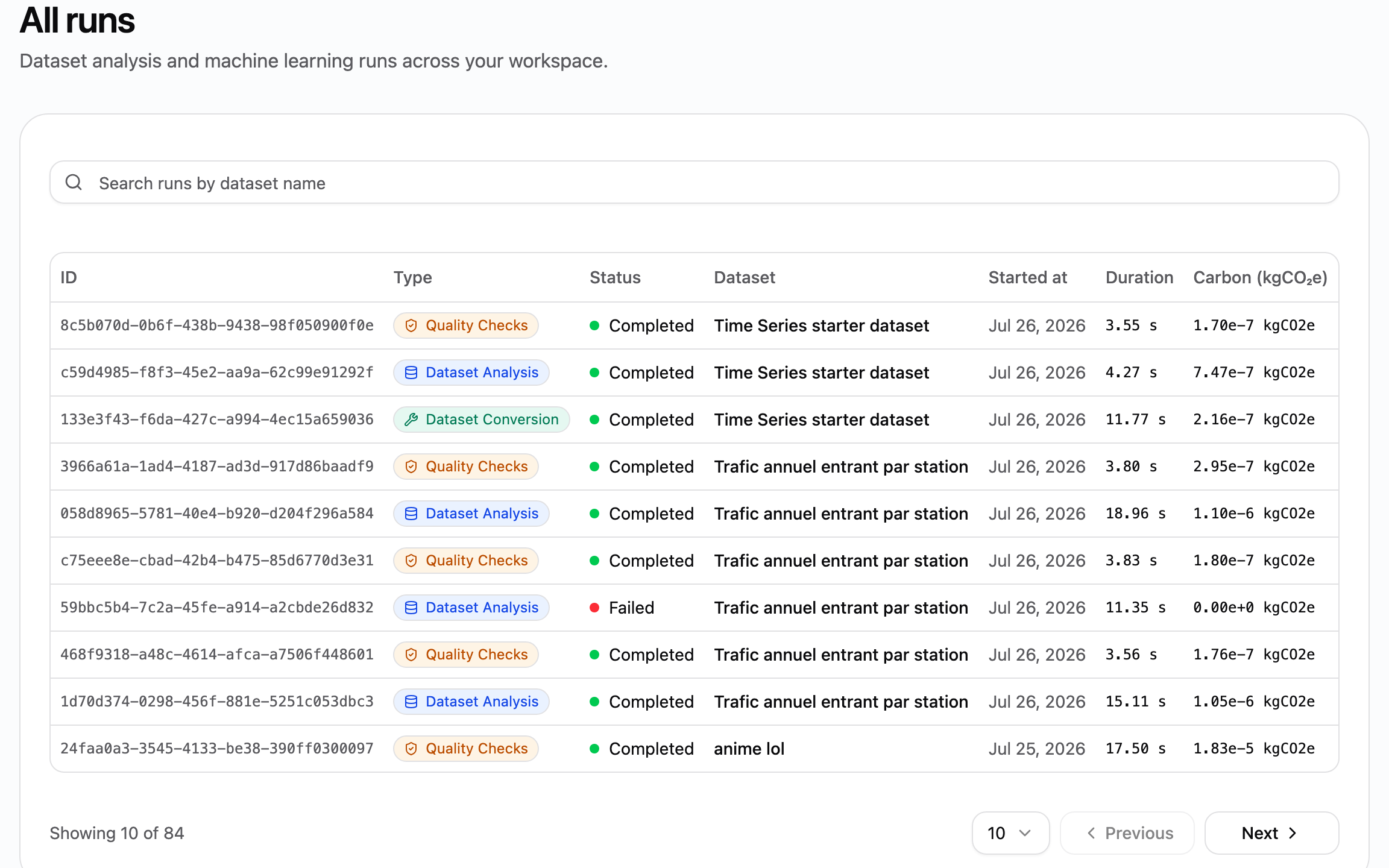
Task: Select run ID 058d8965-5781-40e4-b920-d204f296a584
Action: pos(217,514)
